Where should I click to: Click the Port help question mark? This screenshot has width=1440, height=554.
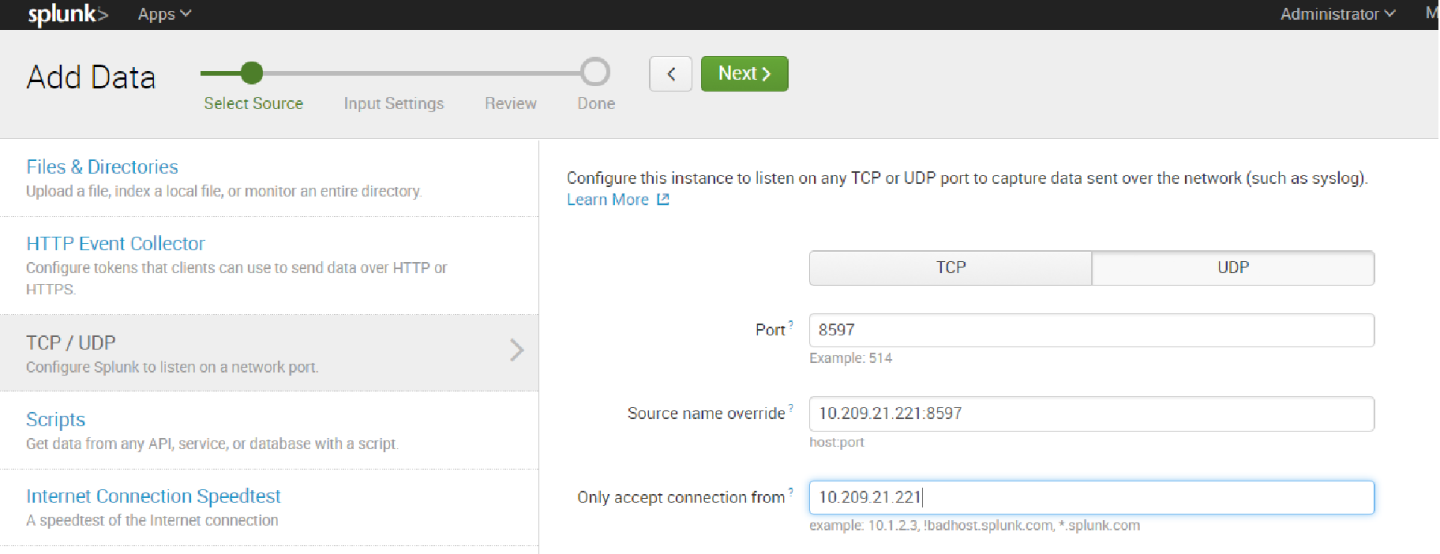[791, 325]
